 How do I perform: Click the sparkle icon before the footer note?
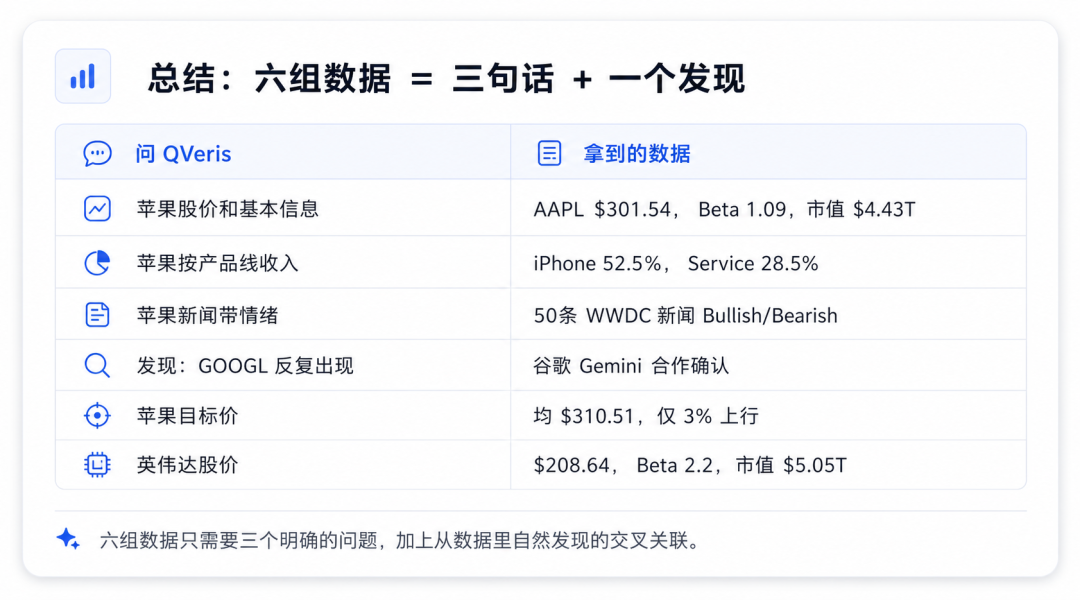(x=68, y=539)
